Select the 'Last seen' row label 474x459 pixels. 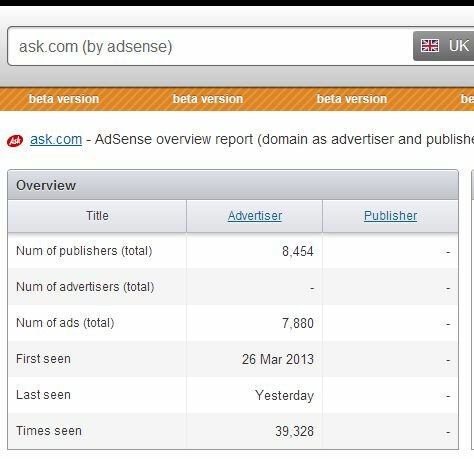(x=43, y=395)
